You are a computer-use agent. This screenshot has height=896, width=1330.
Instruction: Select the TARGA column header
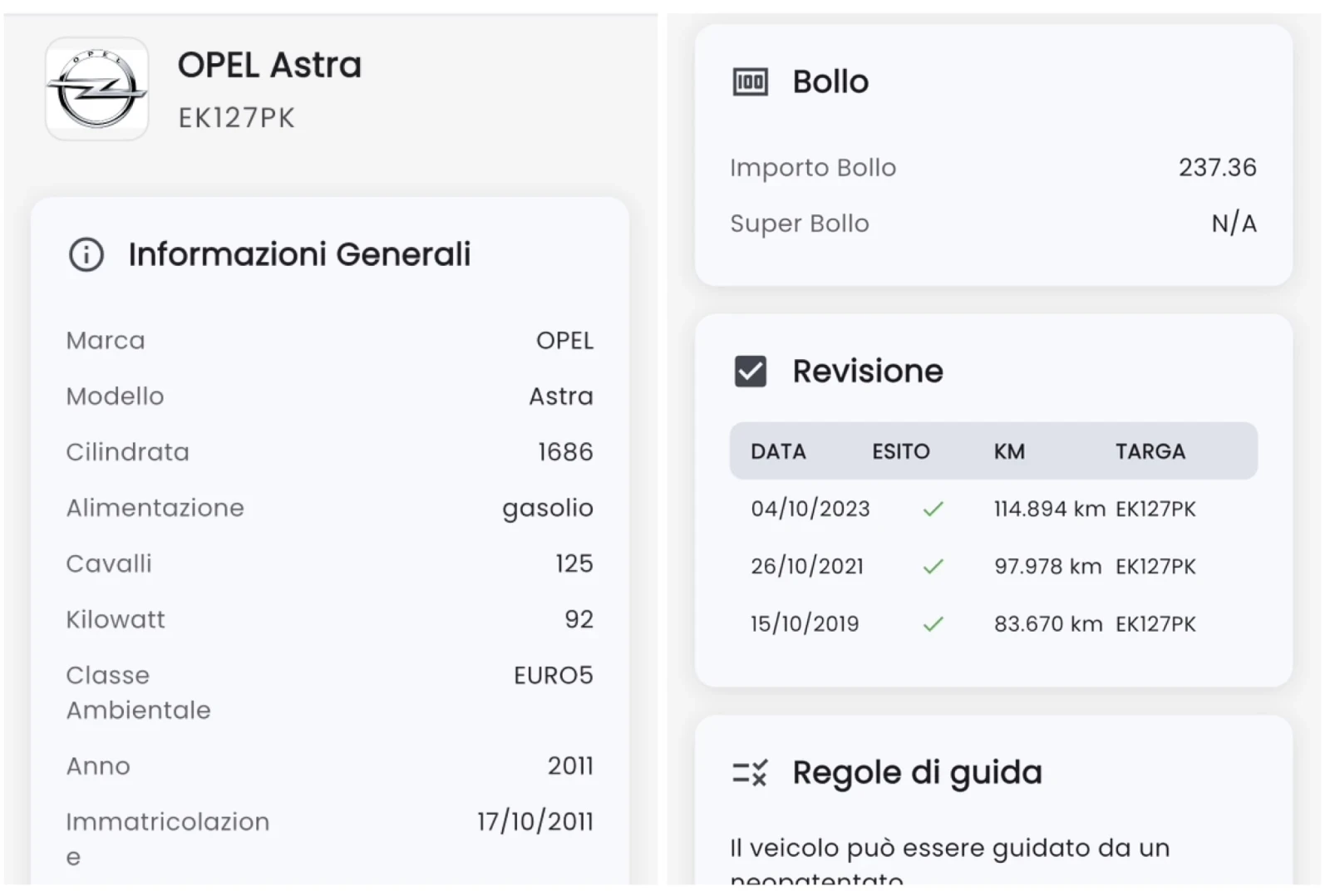coord(1150,451)
